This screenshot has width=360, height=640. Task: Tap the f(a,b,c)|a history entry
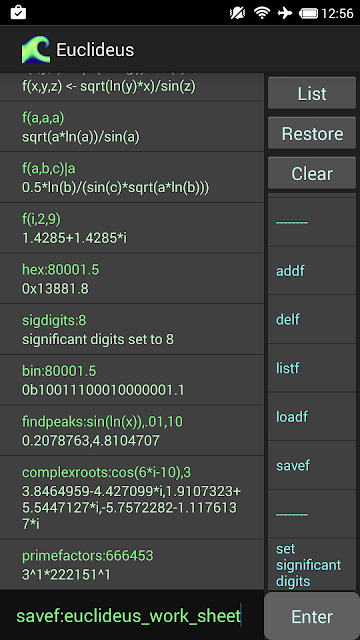pos(131,178)
